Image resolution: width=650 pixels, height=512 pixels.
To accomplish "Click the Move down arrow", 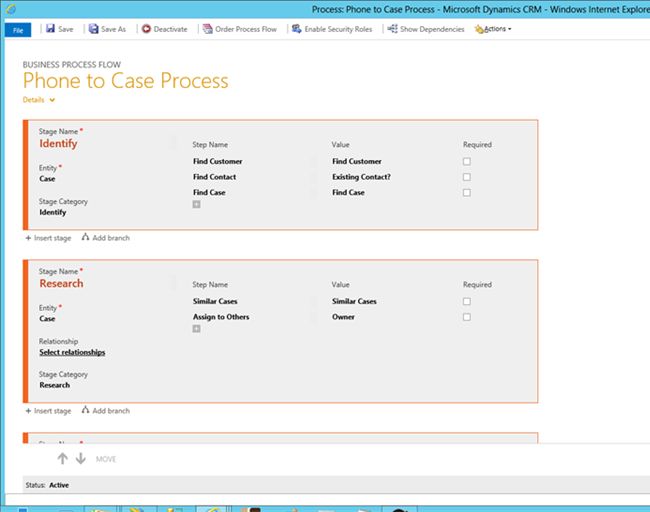I will pos(81,459).
